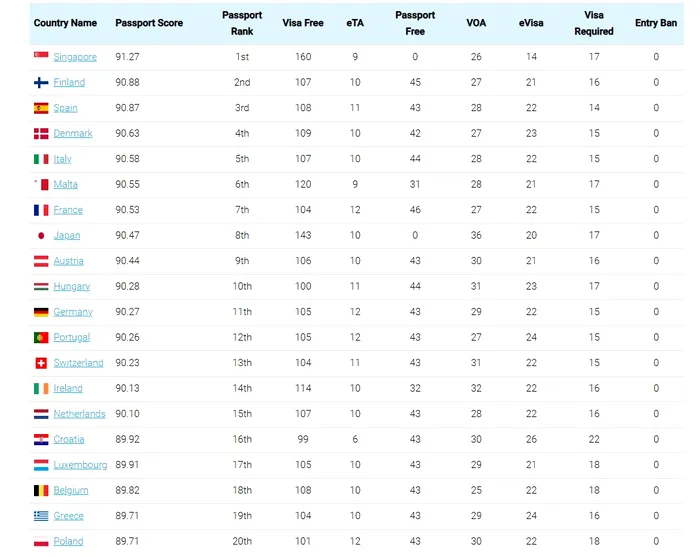Open the Luxembourg country link

(80, 465)
